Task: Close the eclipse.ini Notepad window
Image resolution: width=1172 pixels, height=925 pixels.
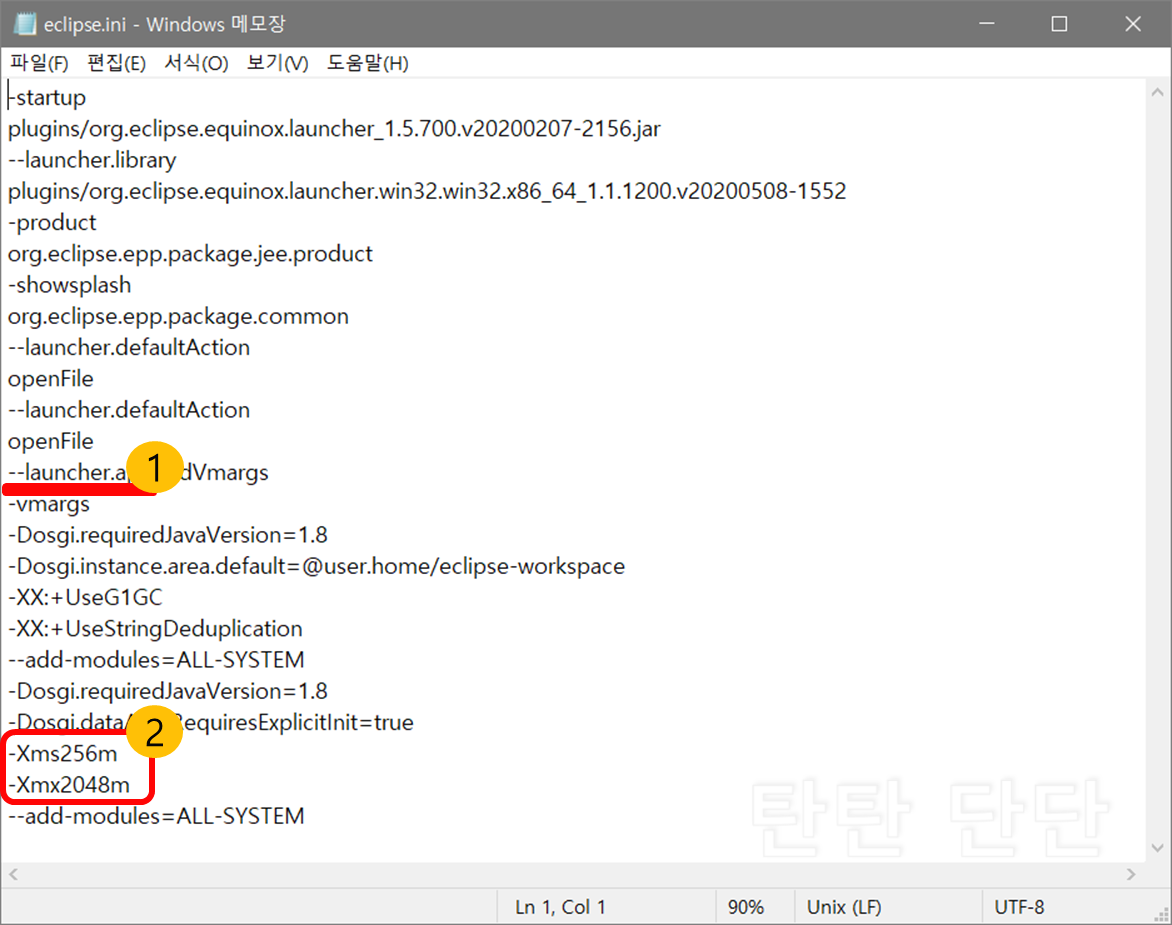Action: 1132,24
